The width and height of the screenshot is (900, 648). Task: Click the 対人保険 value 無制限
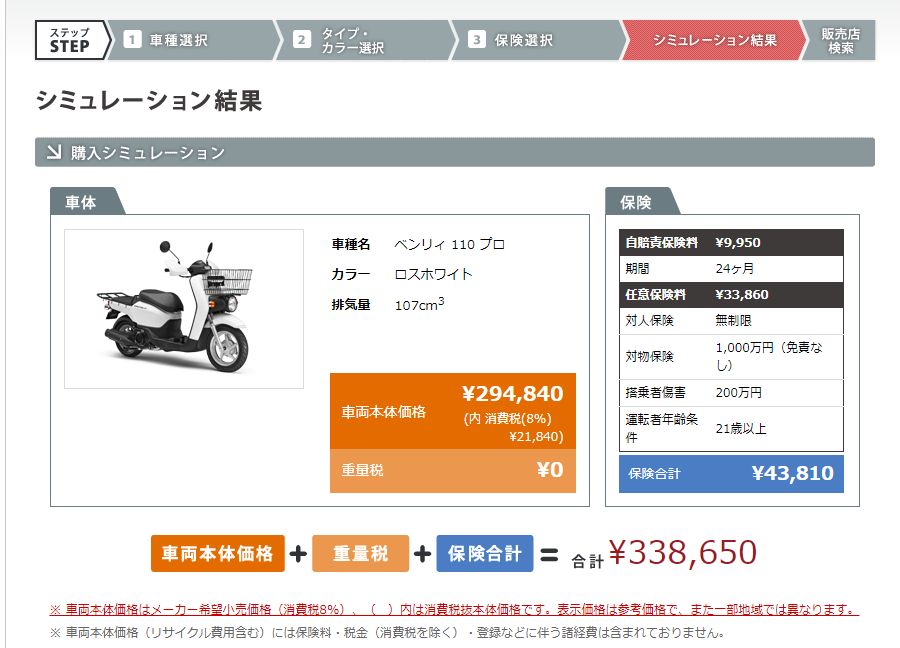point(734,321)
